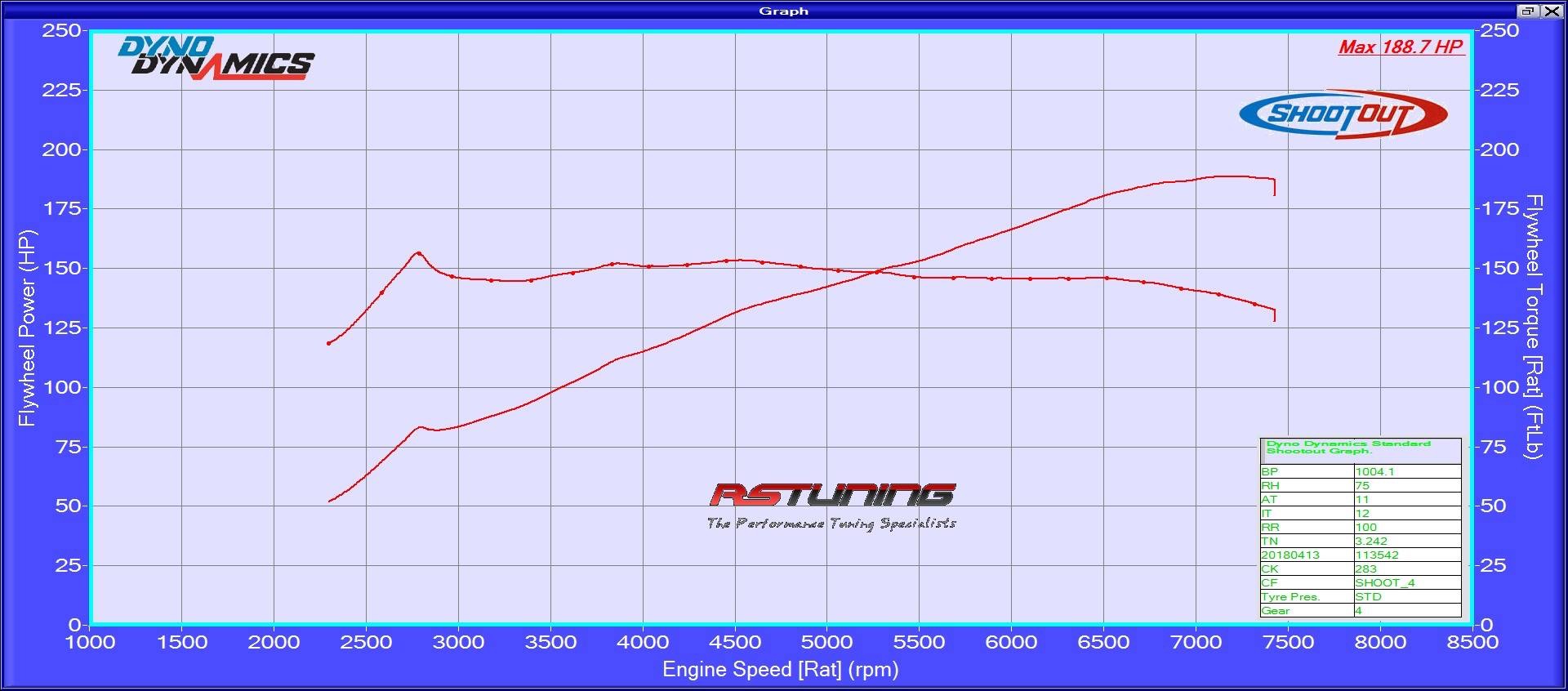1568x691 pixels.
Task: Click the Dyno Dynamics logo
Action: point(216,58)
